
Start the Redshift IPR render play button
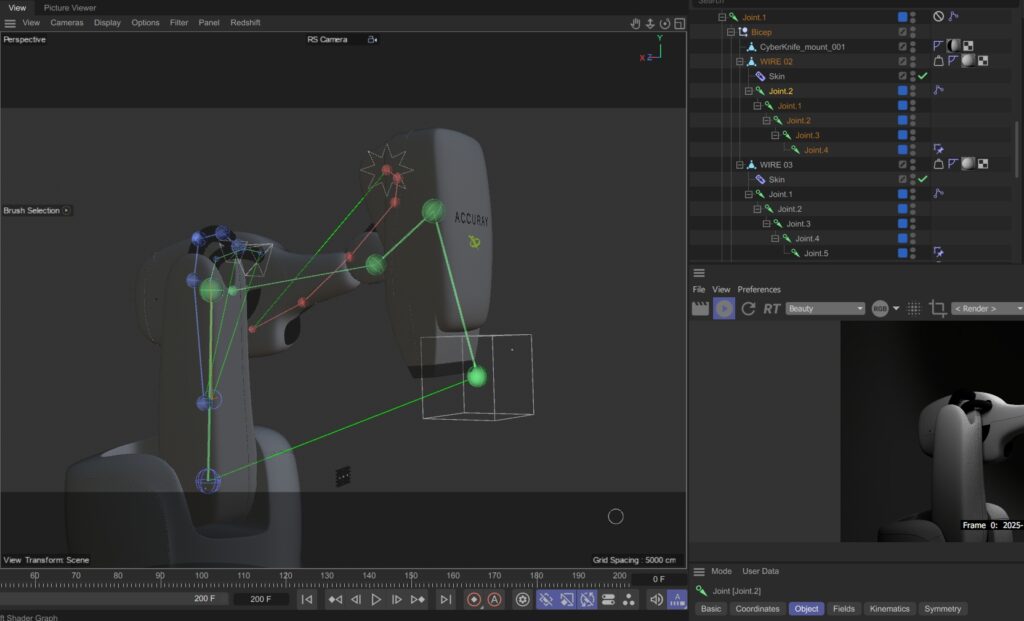pyautogui.click(x=724, y=309)
